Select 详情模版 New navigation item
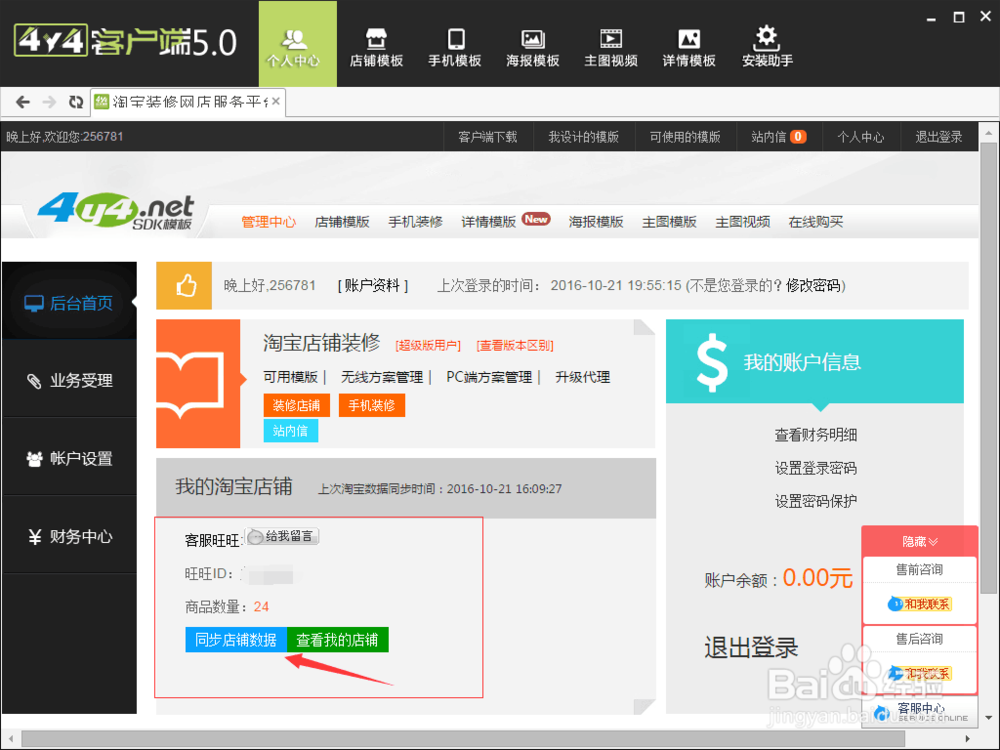Image resolution: width=1000 pixels, height=750 pixels. [x=505, y=221]
